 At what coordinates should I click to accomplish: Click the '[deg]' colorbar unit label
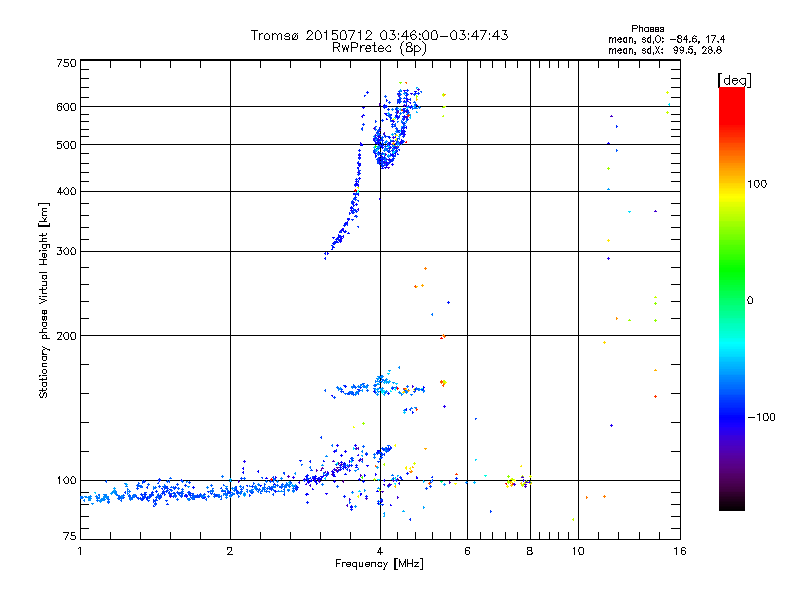[734, 80]
